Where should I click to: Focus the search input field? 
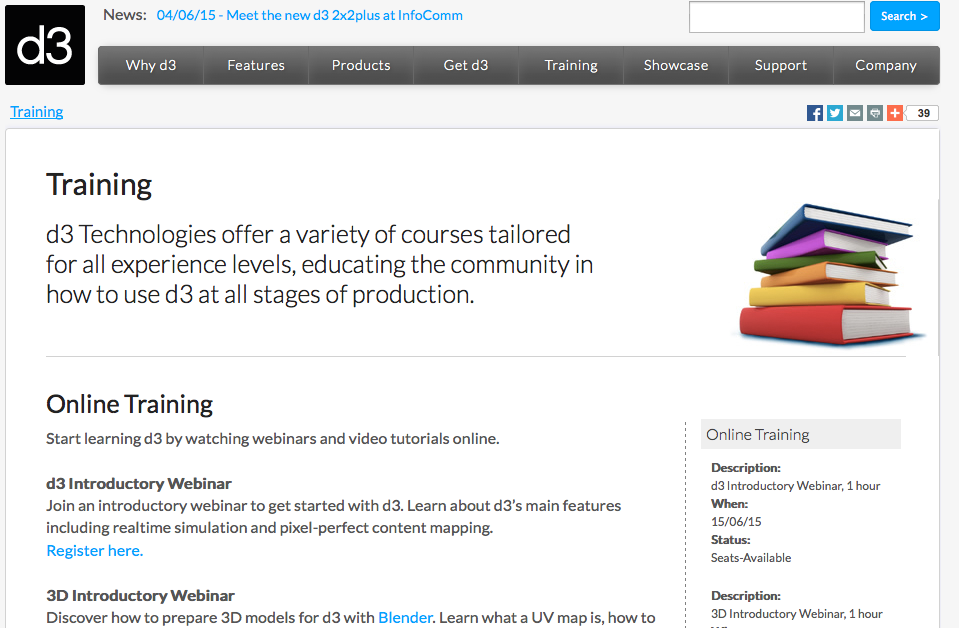tap(777, 17)
